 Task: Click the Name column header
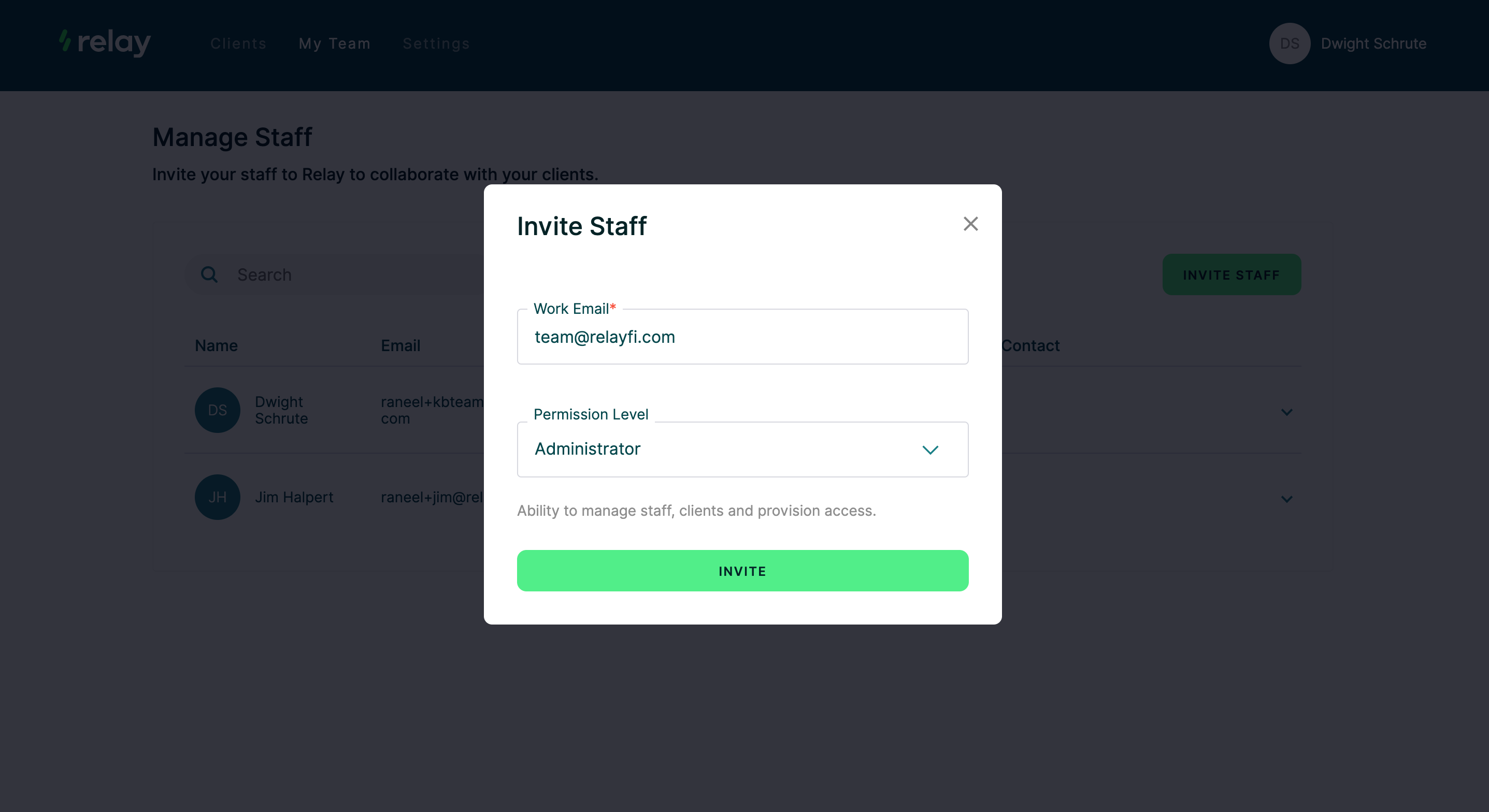(216, 345)
